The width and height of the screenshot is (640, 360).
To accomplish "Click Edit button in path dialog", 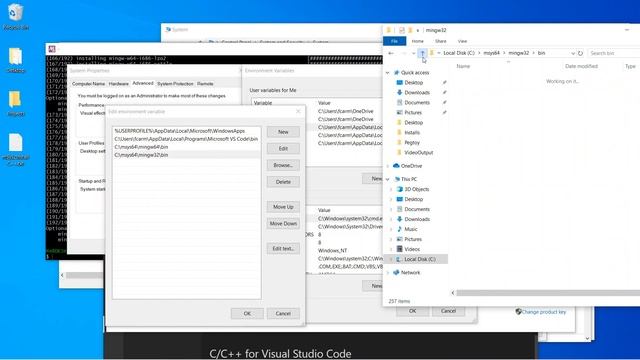I will pos(283,149).
